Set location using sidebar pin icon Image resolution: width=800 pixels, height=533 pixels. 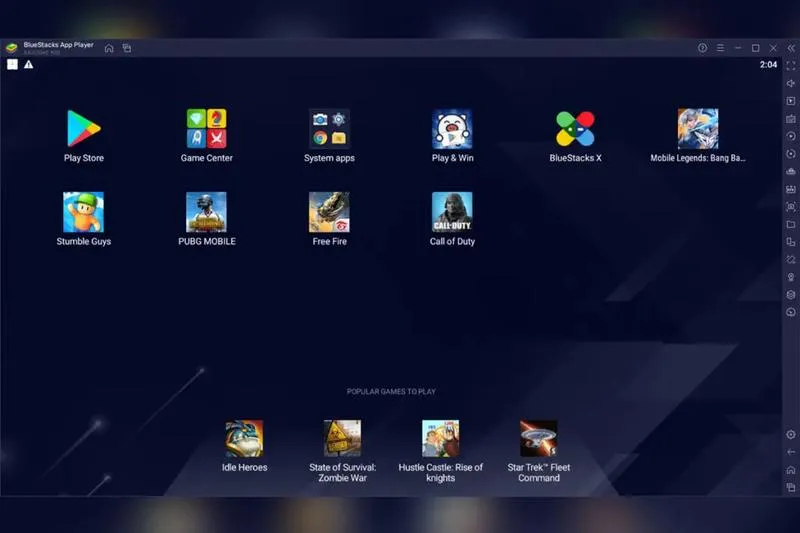click(791, 277)
